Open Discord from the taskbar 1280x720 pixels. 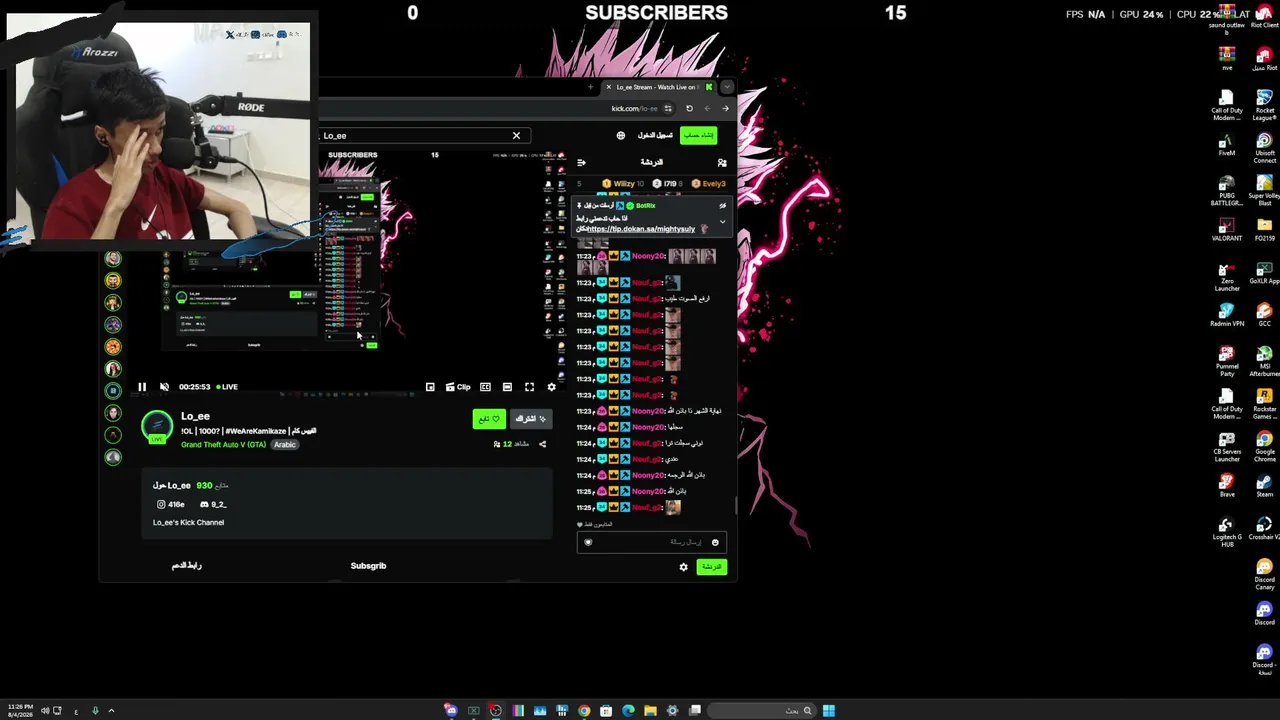(451, 711)
